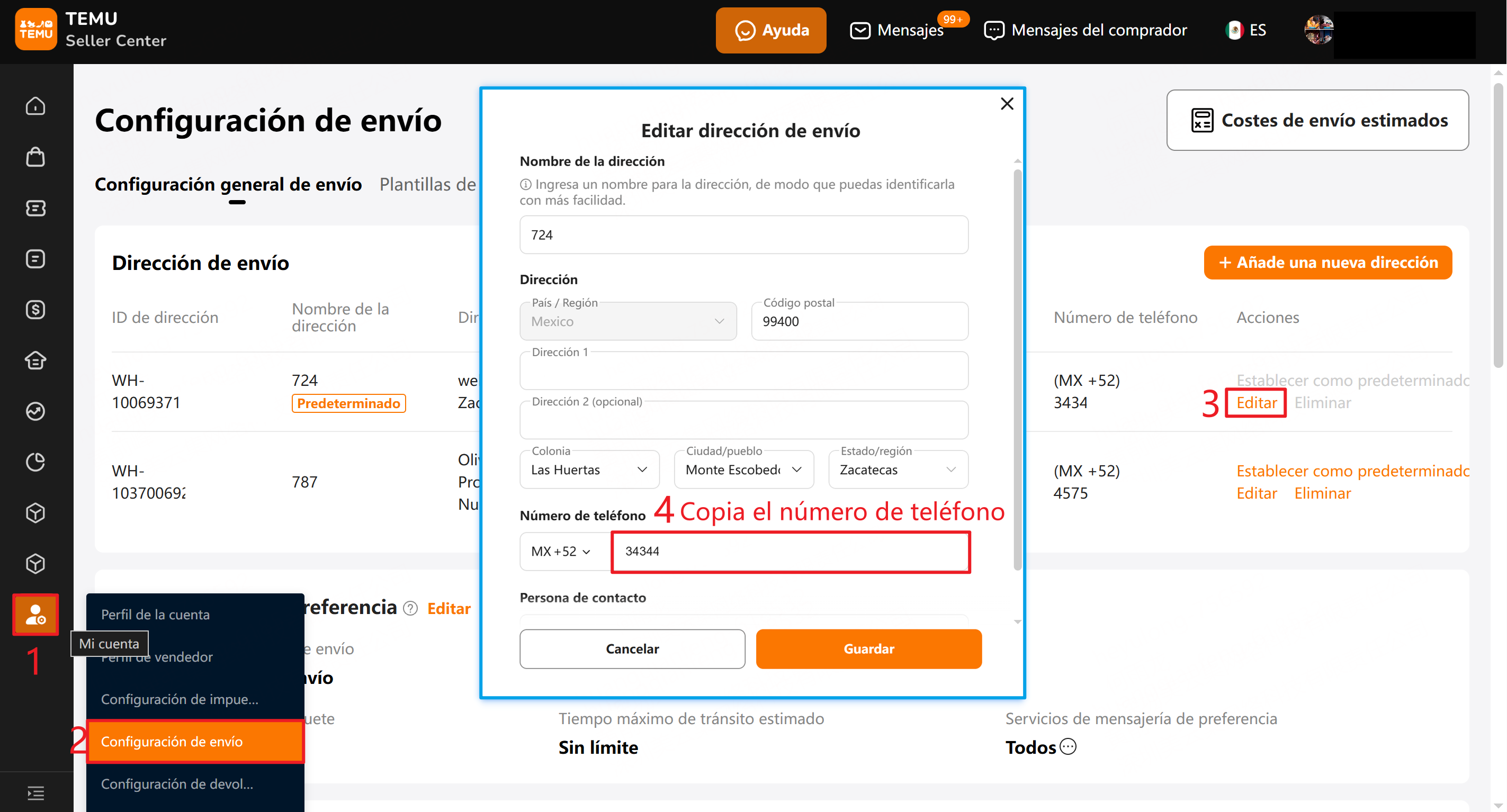Collapse the sidebar with the bottom menu icon
Viewport: 1507px width, 812px height.
point(35,793)
